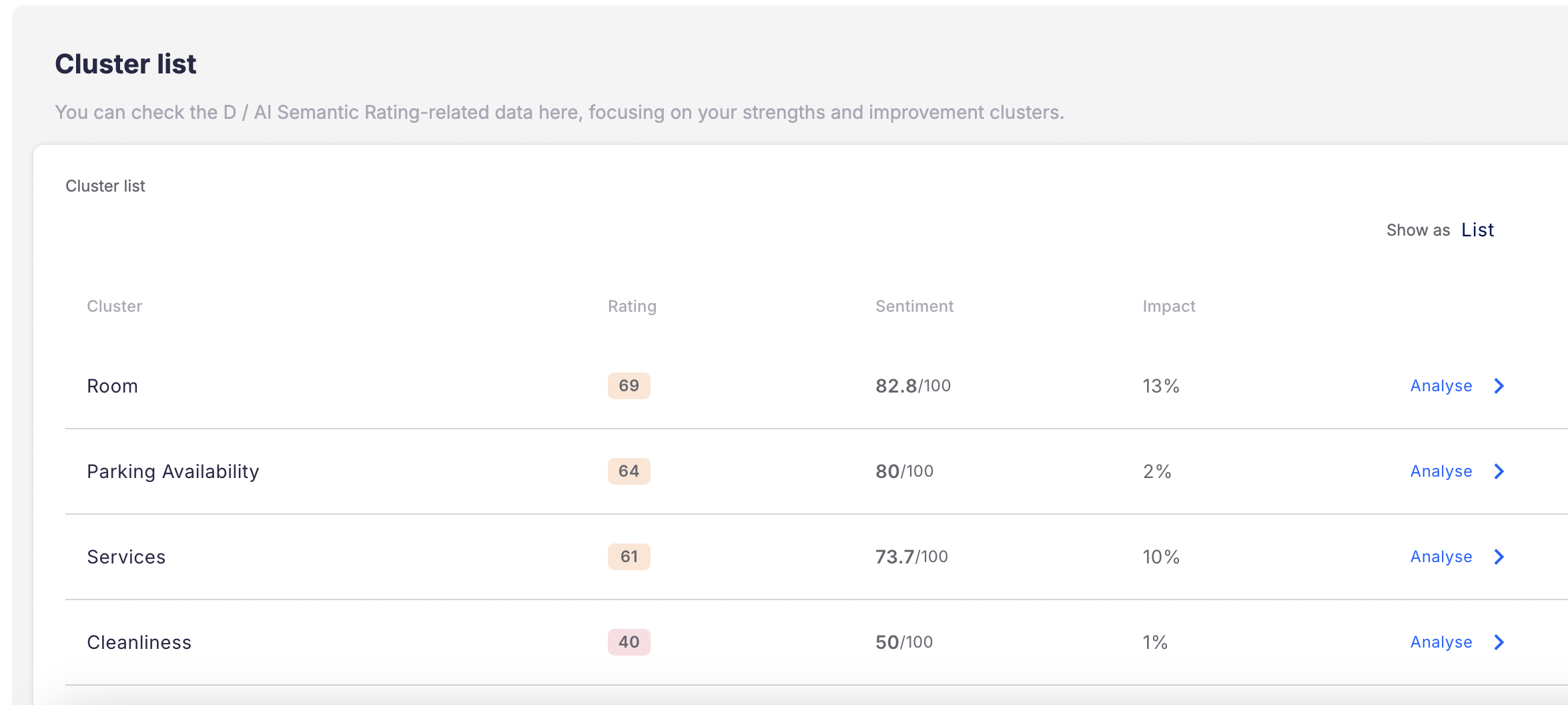Click the chevron arrow in Cleanliness row
Viewport: 1568px width, 705px height.
1499,642
